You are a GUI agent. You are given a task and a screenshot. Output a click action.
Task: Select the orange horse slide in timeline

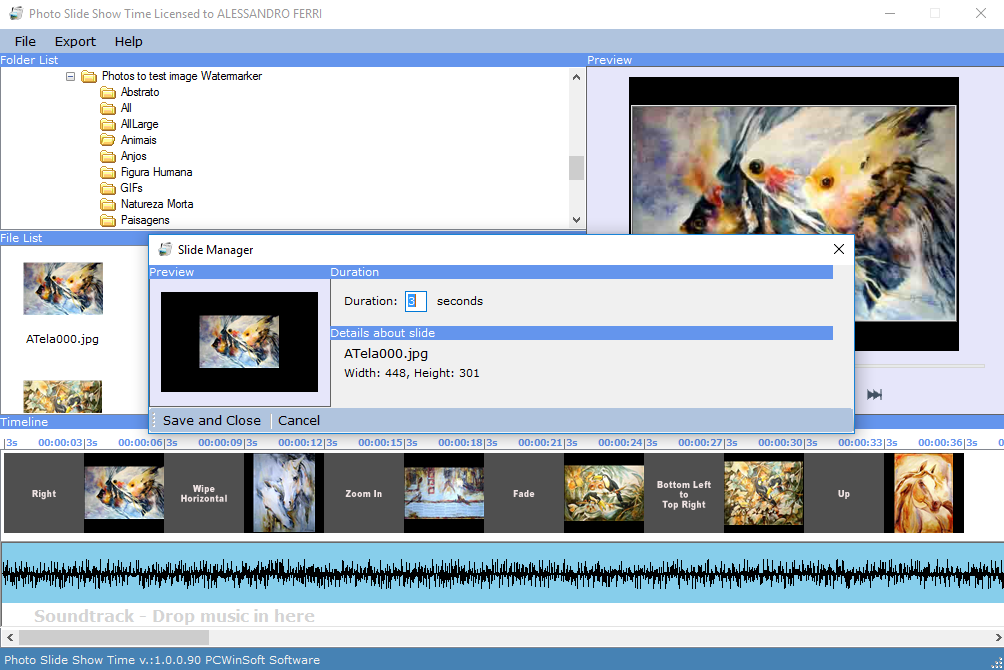tap(924, 493)
